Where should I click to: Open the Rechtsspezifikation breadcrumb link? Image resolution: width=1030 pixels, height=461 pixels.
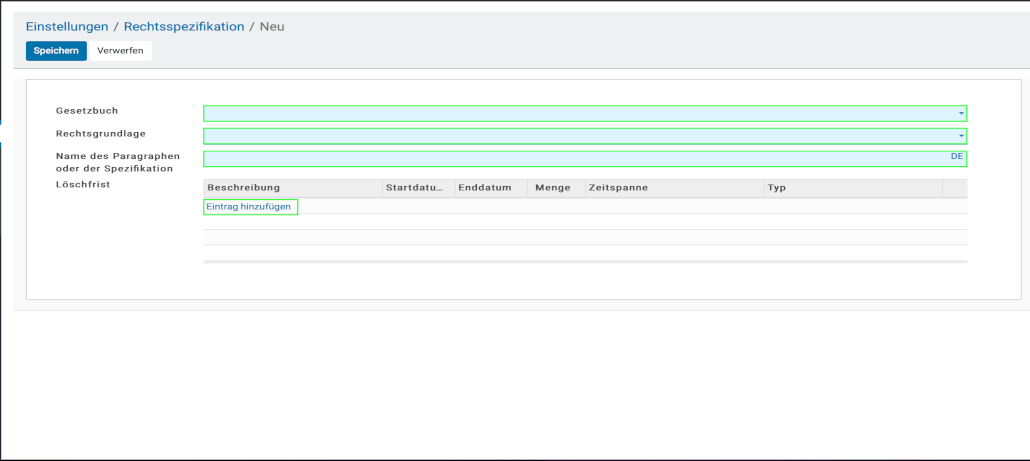point(184,27)
